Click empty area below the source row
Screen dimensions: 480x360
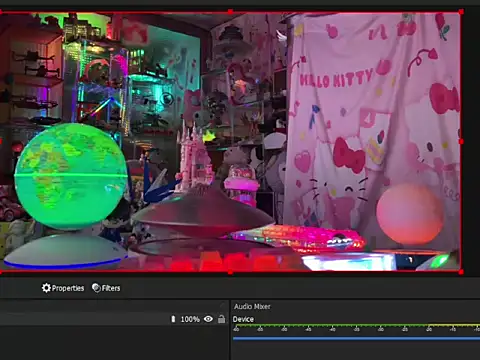(x=114, y=343)
